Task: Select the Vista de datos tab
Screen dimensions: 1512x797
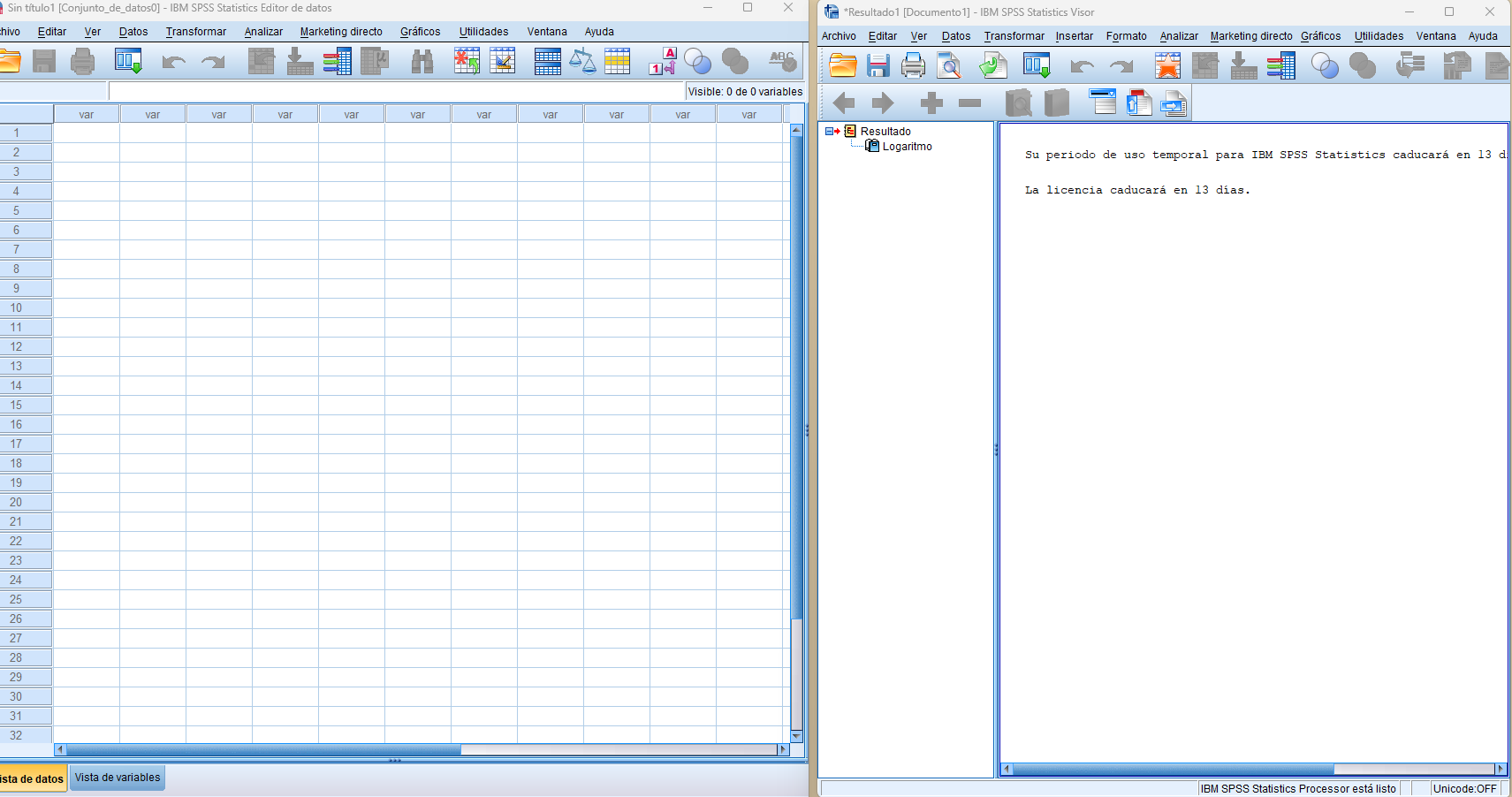Action: click(33, 778)
